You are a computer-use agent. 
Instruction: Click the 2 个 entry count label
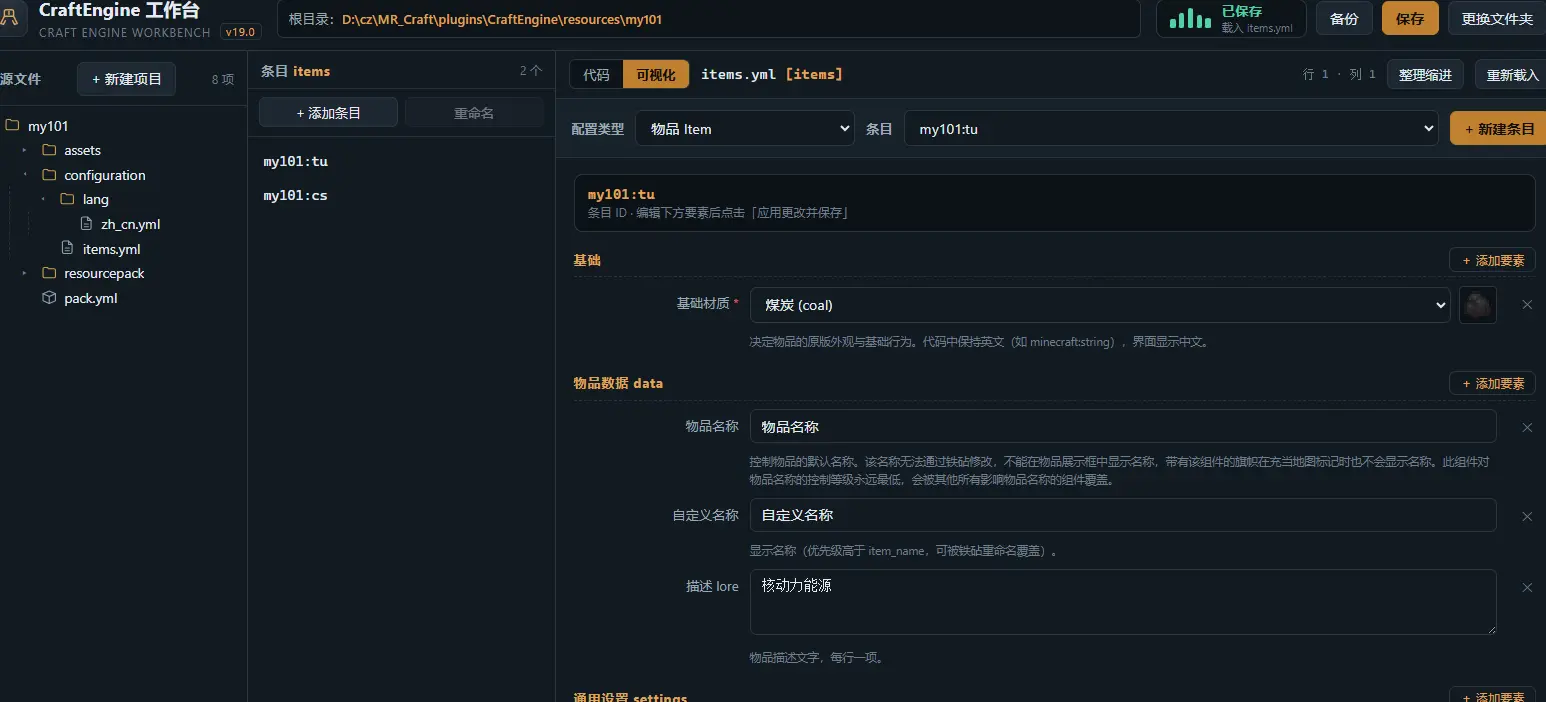[531, 71]
